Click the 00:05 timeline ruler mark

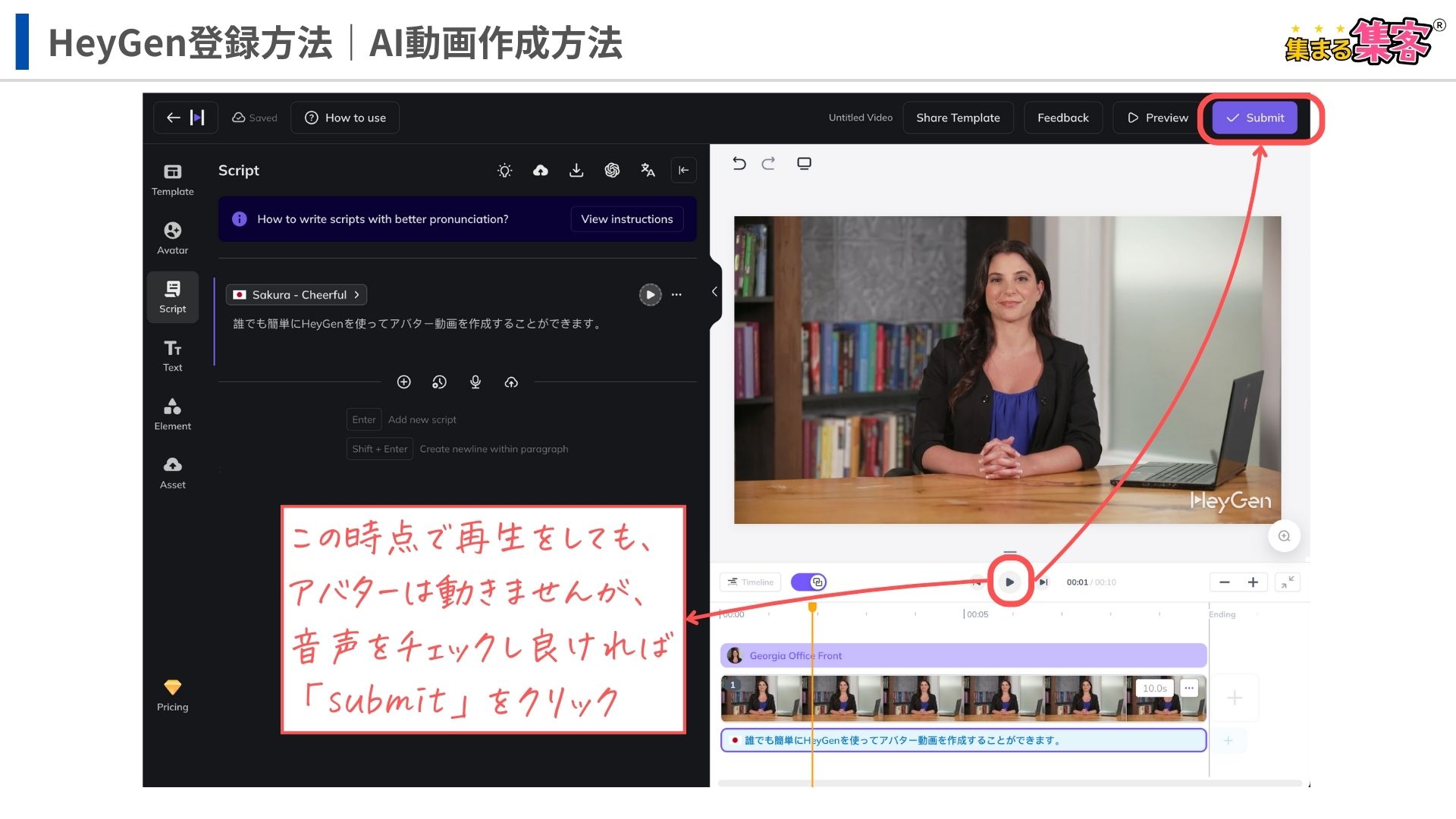pyautogui.click(x=977, y=614)
